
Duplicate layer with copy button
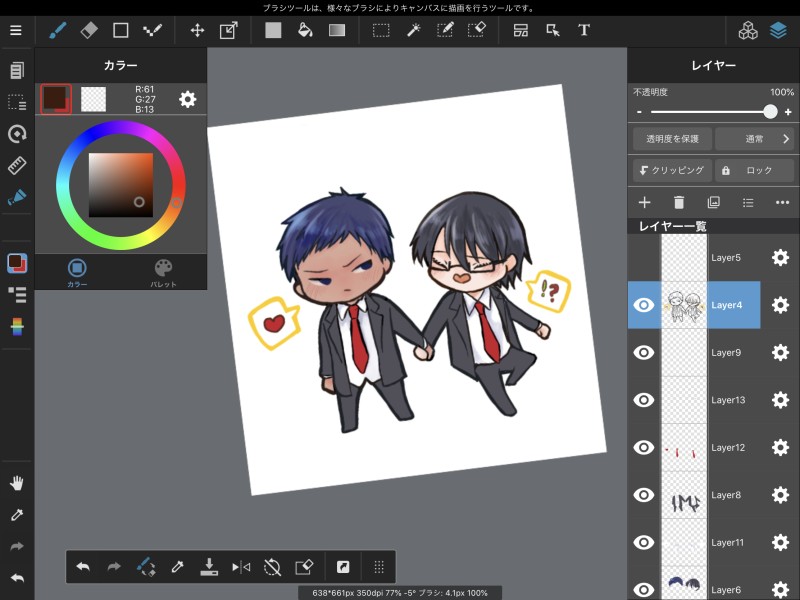(x=713, y=203)
